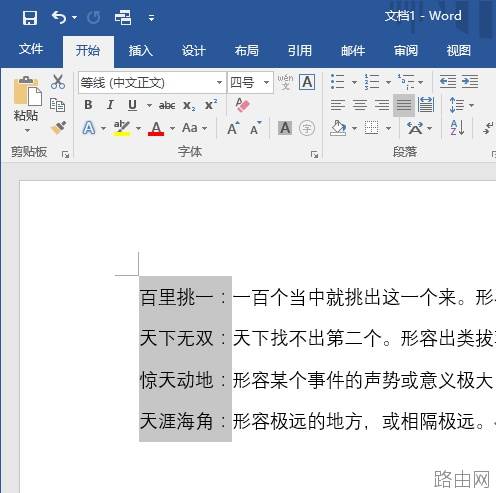
Task: Toggle underline formatting
Action: click(x=132, y=105)
